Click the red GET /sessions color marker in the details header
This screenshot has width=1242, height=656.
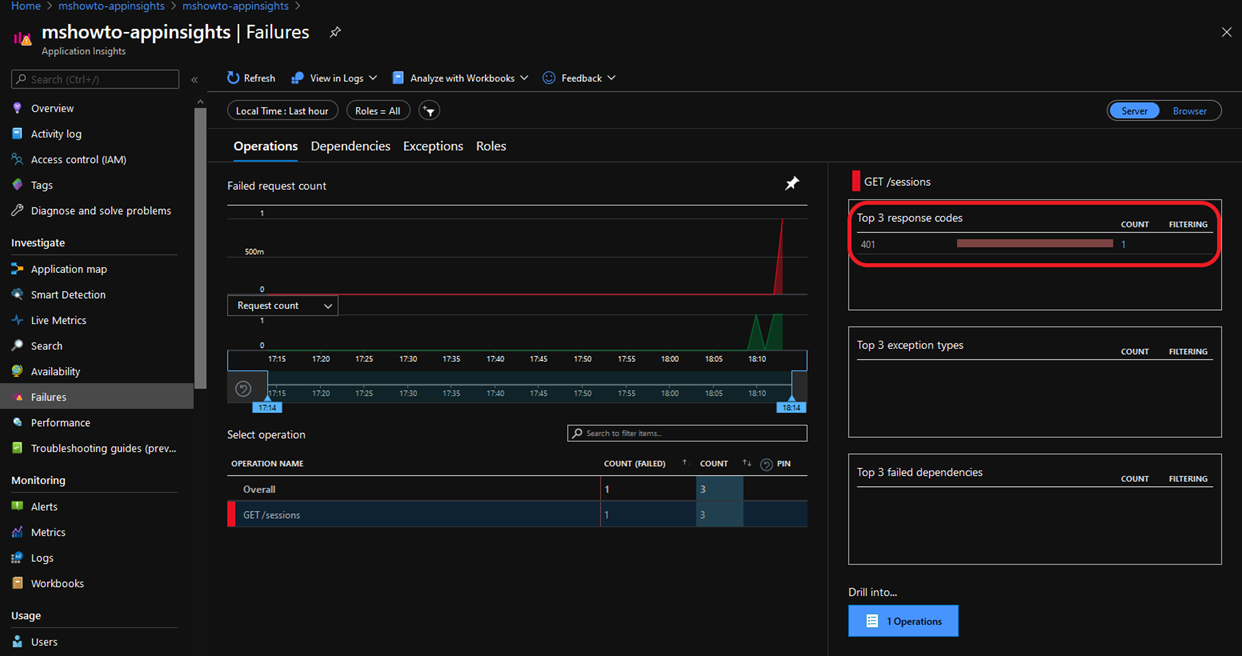point(855,181)
